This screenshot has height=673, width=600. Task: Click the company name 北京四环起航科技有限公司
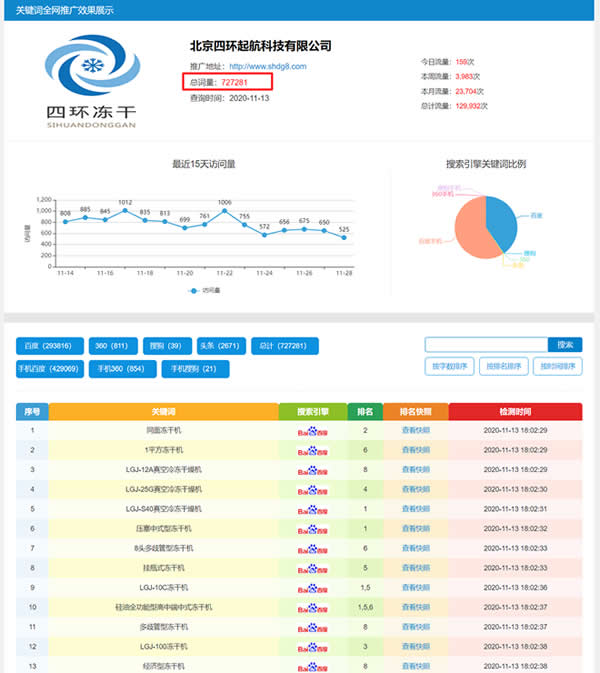261,46
